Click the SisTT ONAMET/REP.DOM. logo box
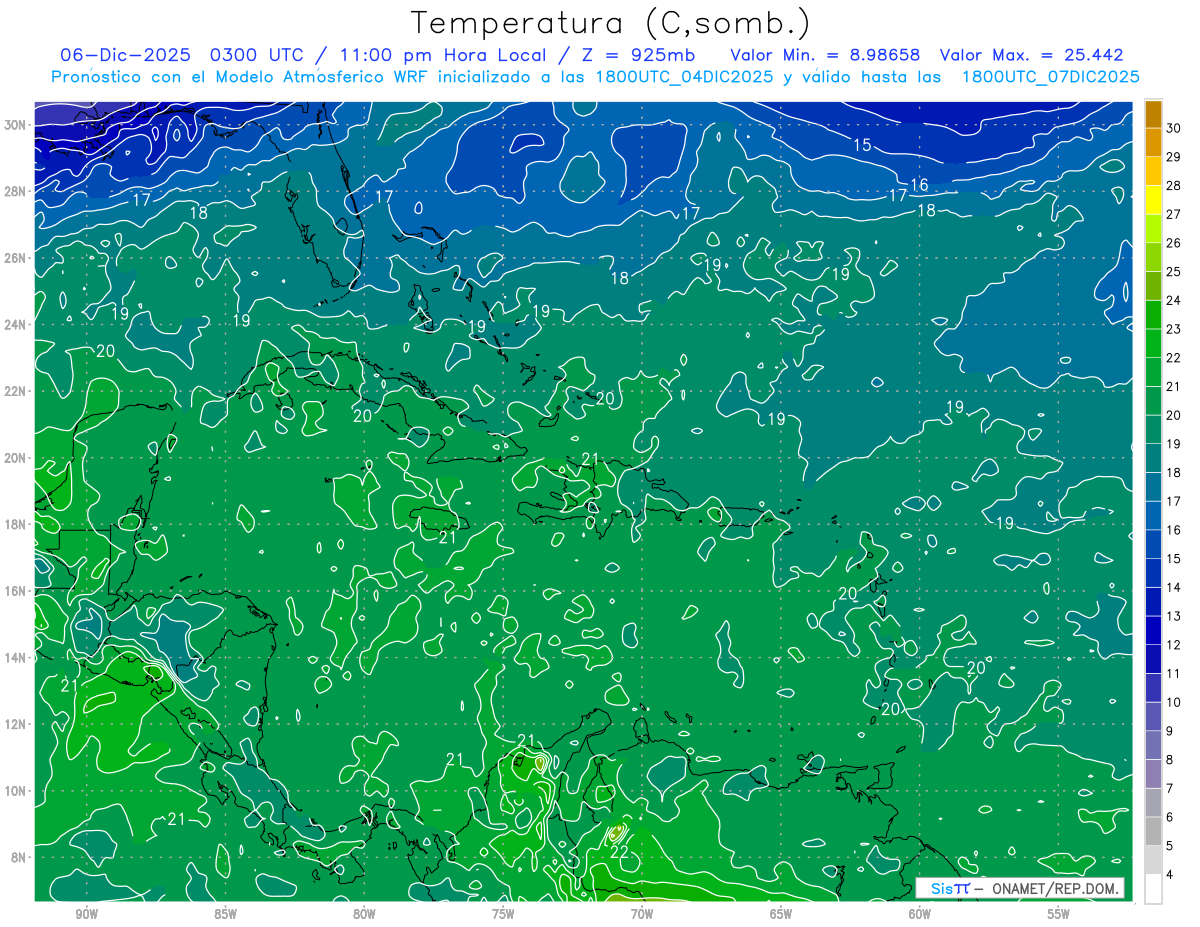1200x927 pixels. click(x=1019, y=888)
